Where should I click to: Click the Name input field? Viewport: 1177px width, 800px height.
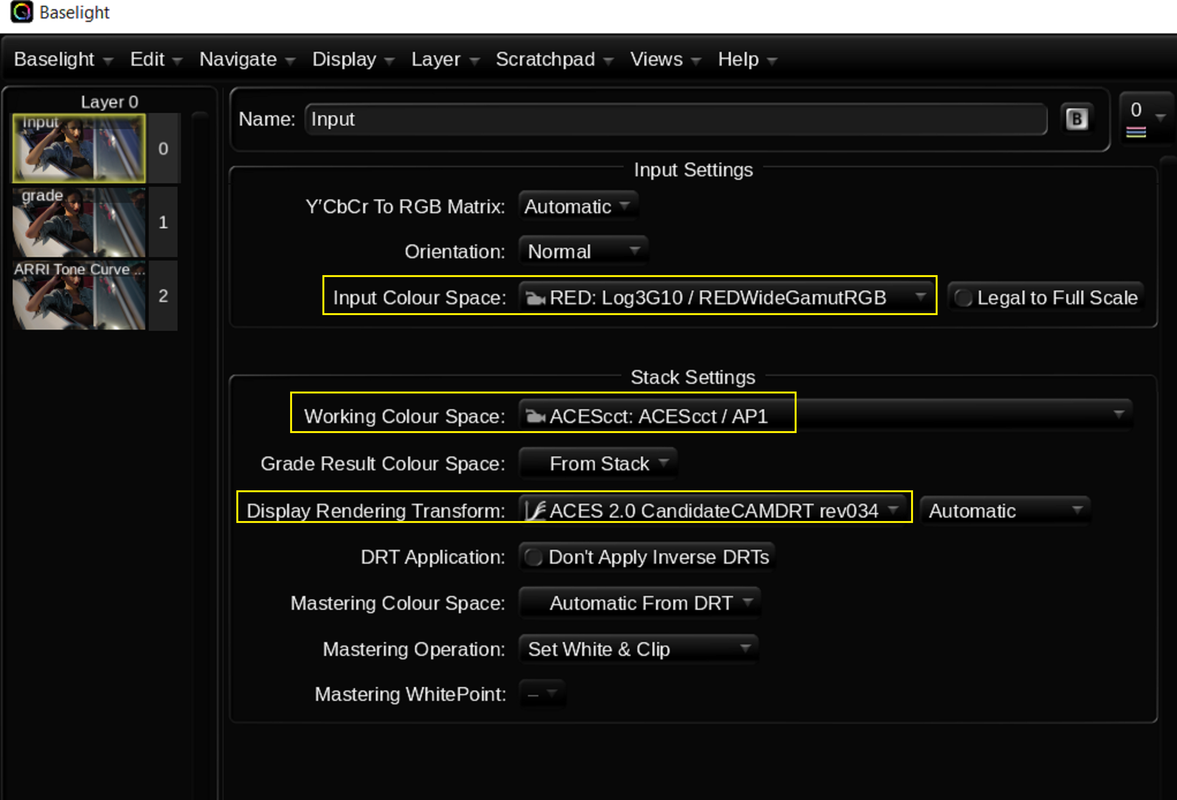tap(676, 119)
